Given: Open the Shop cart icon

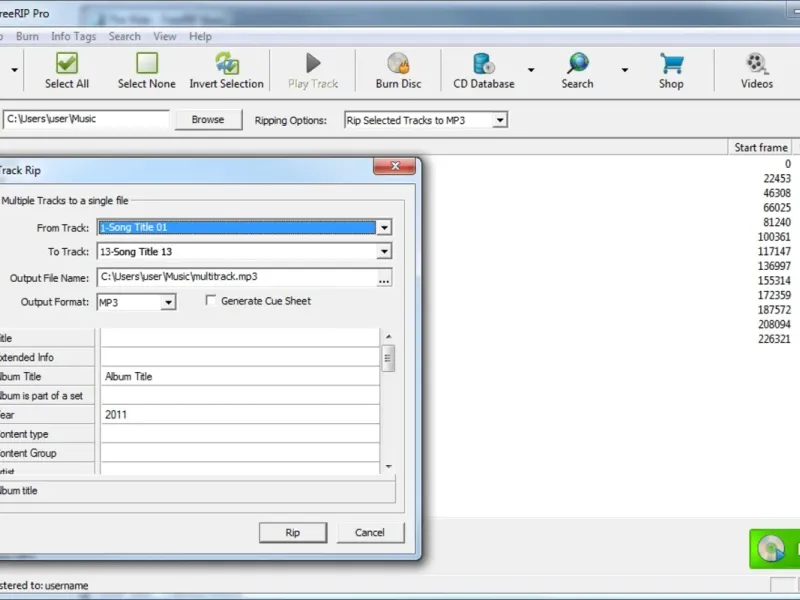Looking at the screenshot, I should (x=671, y=64).
